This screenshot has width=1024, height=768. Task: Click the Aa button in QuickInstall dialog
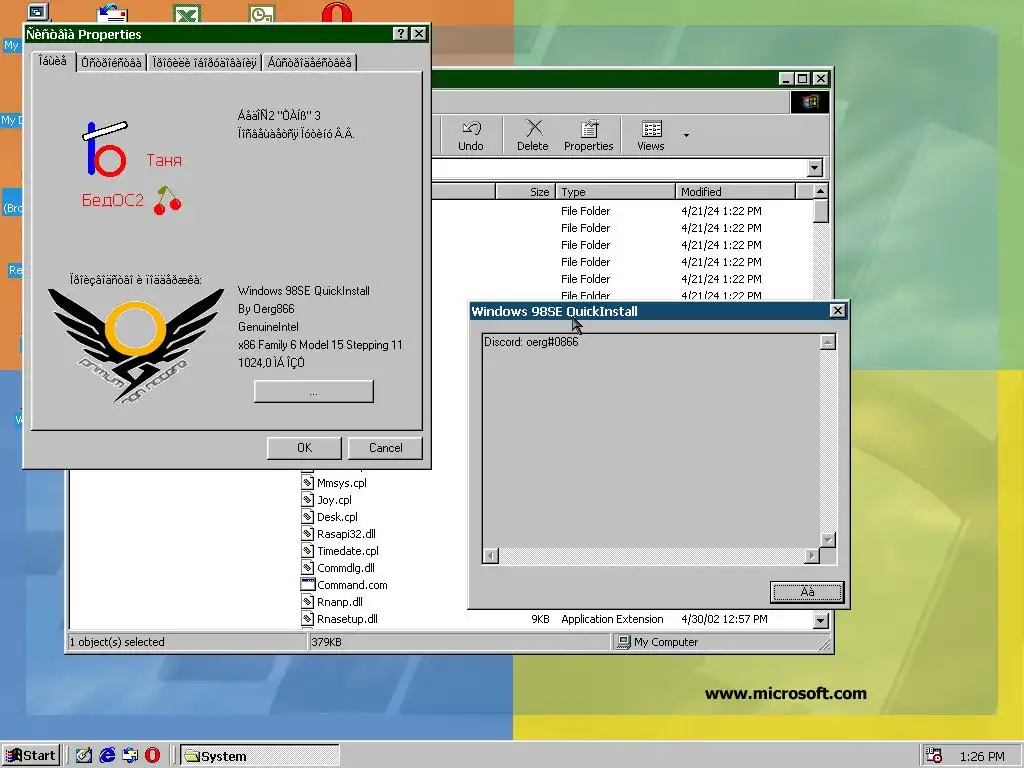807,592
